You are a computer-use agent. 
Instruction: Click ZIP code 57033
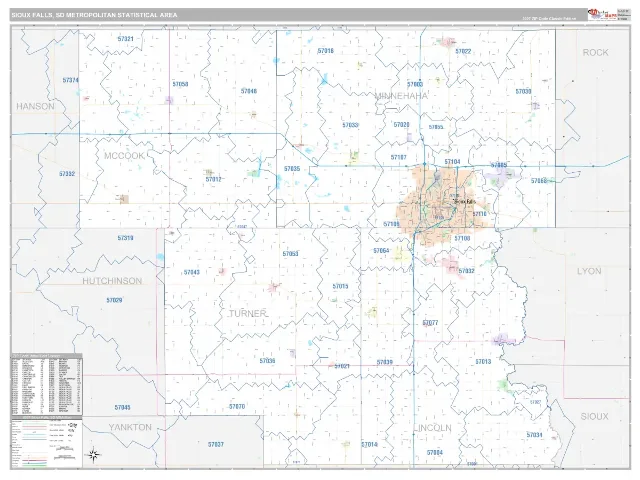(x=350, y=125)
